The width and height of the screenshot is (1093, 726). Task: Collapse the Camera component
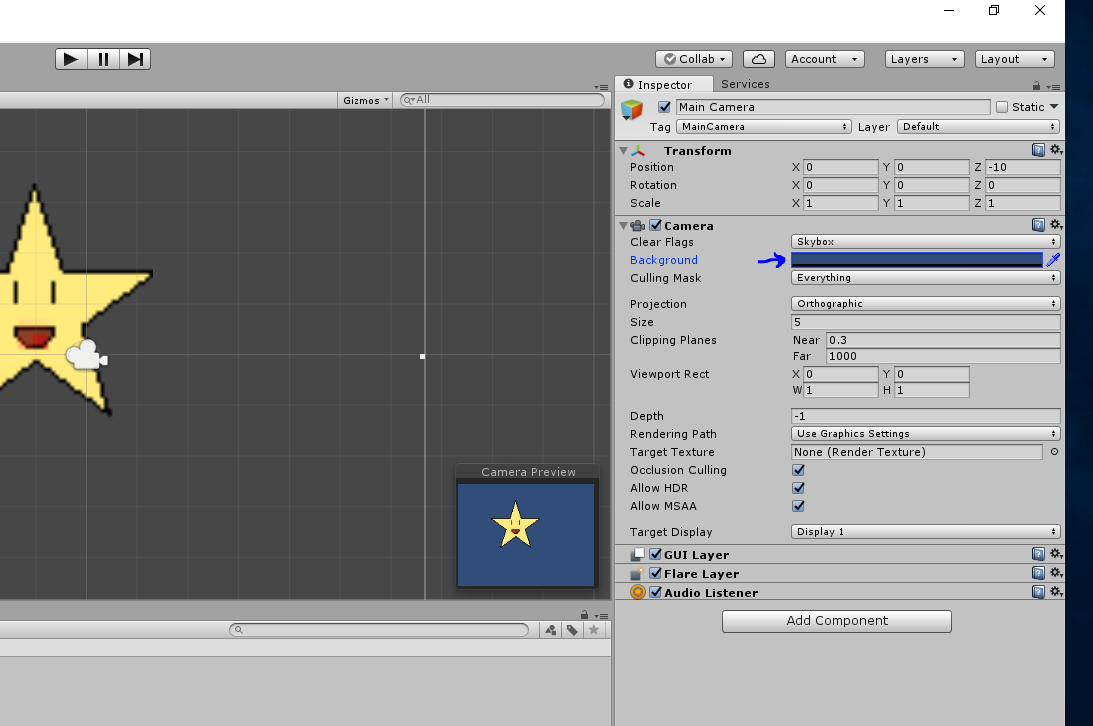coord(623,225)
